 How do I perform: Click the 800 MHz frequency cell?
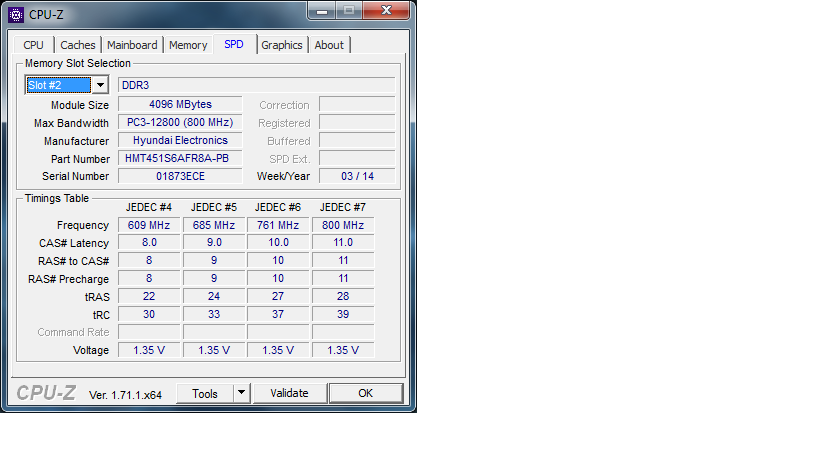pyautogui.click(x=343, y=225)
